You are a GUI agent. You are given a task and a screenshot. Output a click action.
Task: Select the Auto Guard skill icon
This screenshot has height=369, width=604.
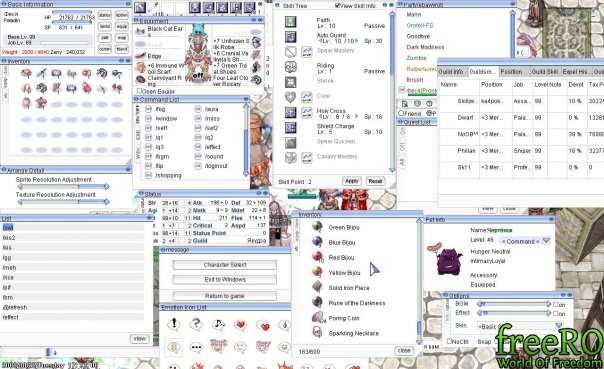click(x=290, y=37)
